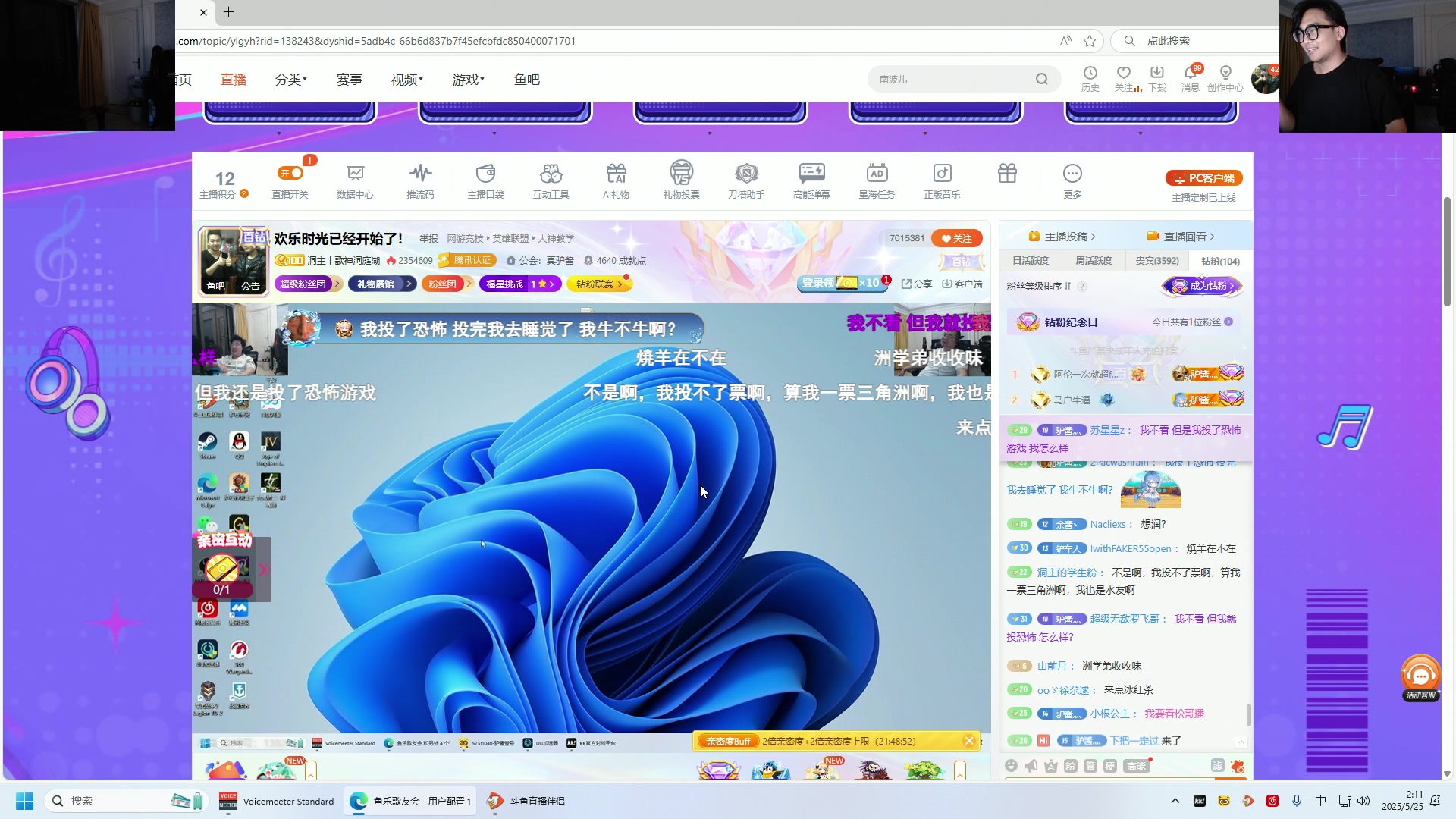Expand the 粉丝团 fan club badge
The height and width of the screenshot is (819, 1456).
[x=447, y=284]
